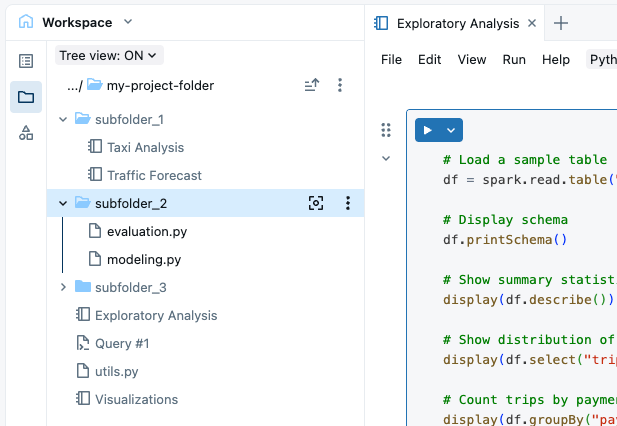Toggle the Tree view: ON switch
Image resolution: width=617 pixels, height=426 pixels.
pos(109,56)
